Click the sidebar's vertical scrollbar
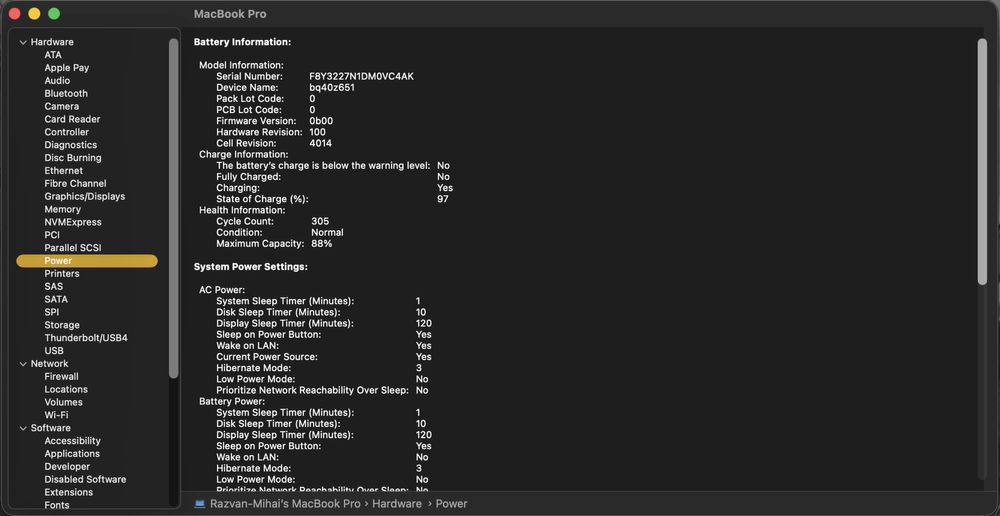The height and width of the screenshot is (516, 1000). point(174,200)
